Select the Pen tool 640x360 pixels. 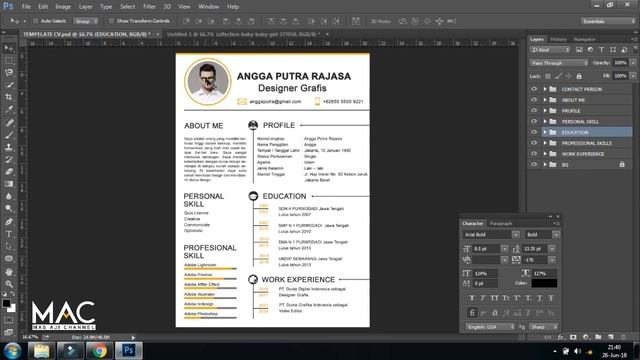click(x=9, y=222)
